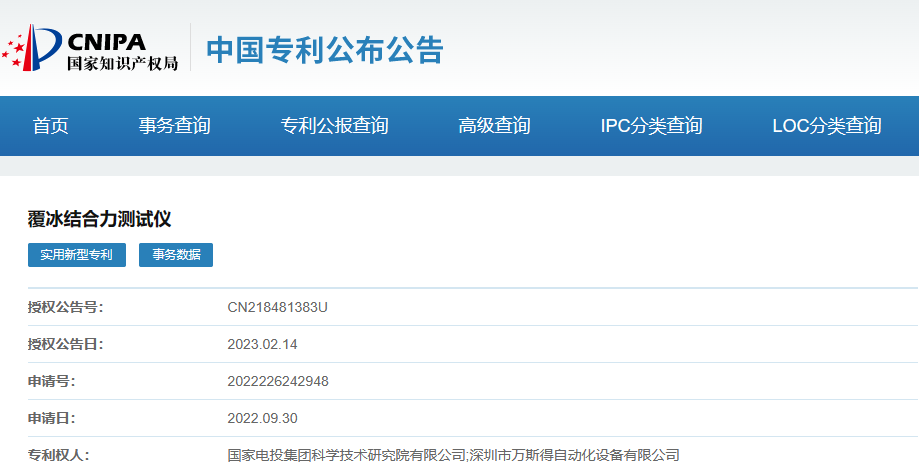The width and height of the screenshot is (919, 470).
Task: Open 高级查询 in the navigation bar
Action: point(494,125)
